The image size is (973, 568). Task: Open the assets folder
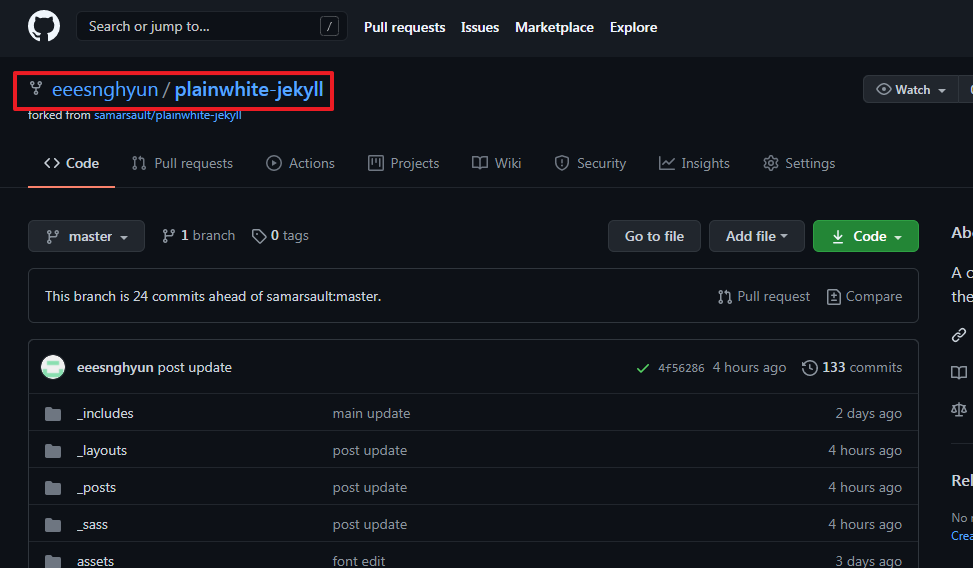[96, 561]
